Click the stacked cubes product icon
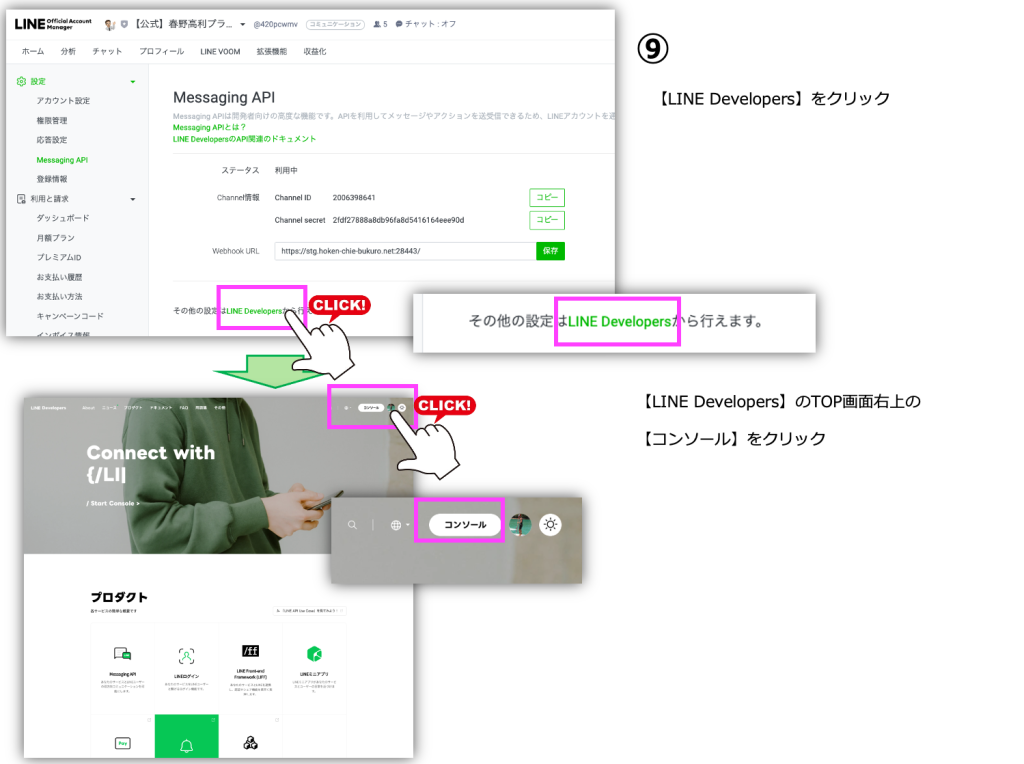Viewport: 1024px width, 764px height. pyautogui.click(x=250, y=742)
